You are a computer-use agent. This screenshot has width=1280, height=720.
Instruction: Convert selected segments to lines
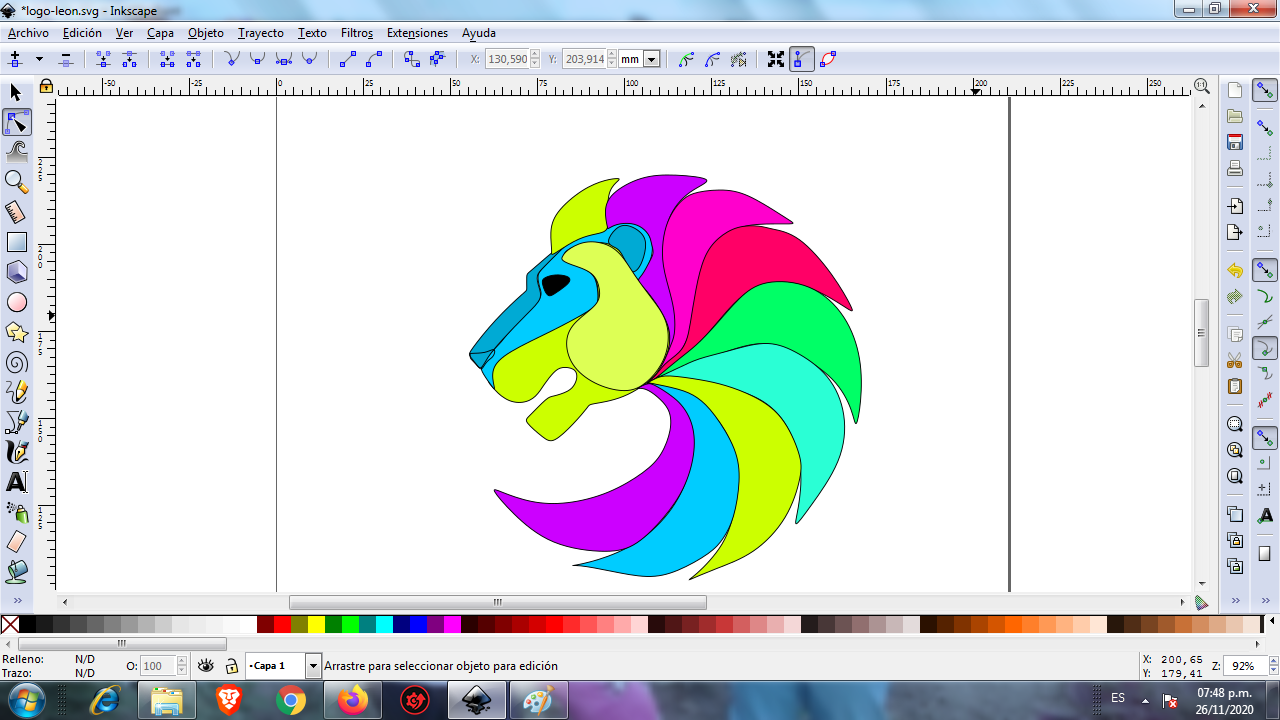(x=348, y=59)
